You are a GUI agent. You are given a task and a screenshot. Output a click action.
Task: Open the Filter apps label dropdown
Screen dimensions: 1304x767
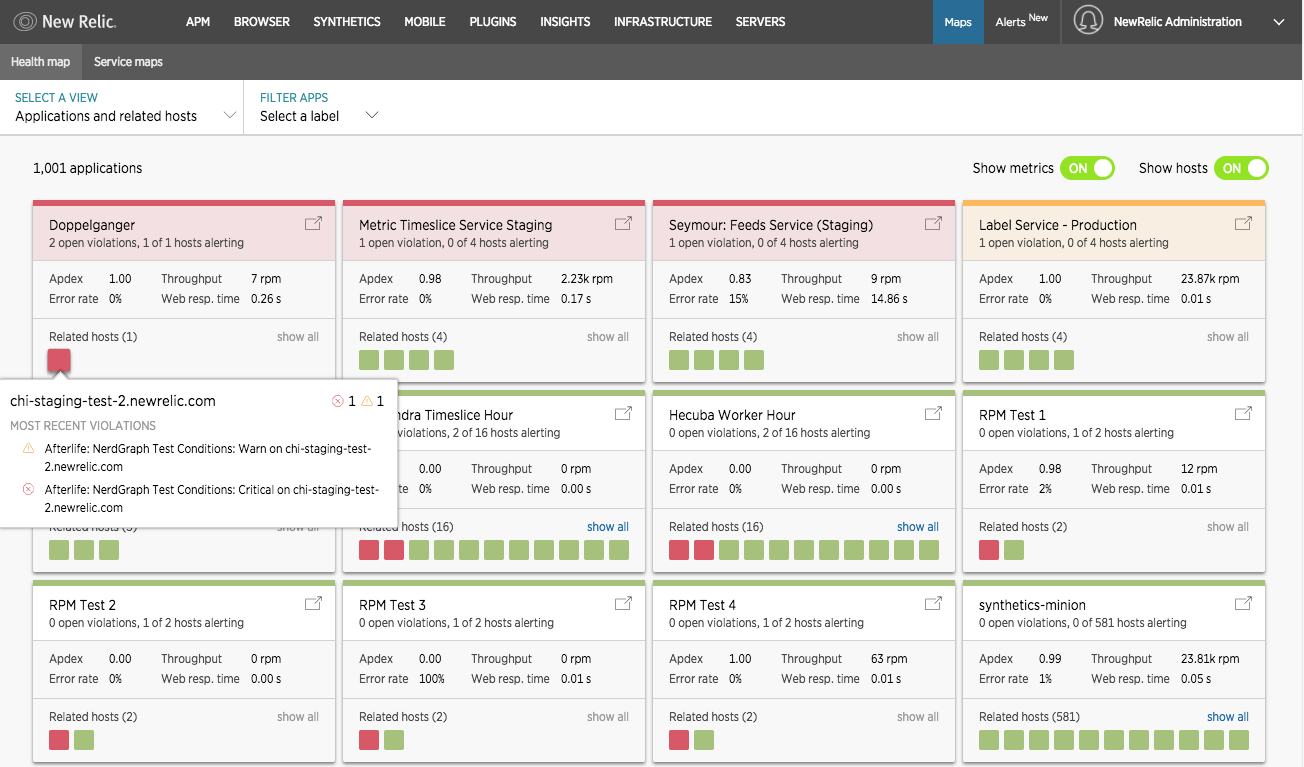pyautogui.click(x=319, y=107)
